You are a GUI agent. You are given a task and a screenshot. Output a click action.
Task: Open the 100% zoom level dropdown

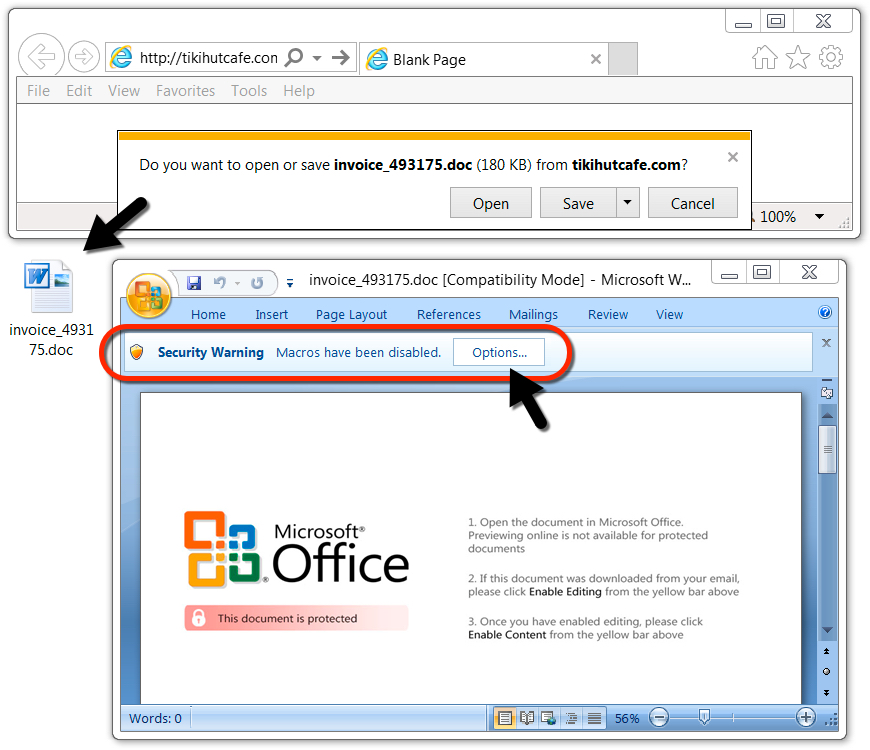pos(820,216)
